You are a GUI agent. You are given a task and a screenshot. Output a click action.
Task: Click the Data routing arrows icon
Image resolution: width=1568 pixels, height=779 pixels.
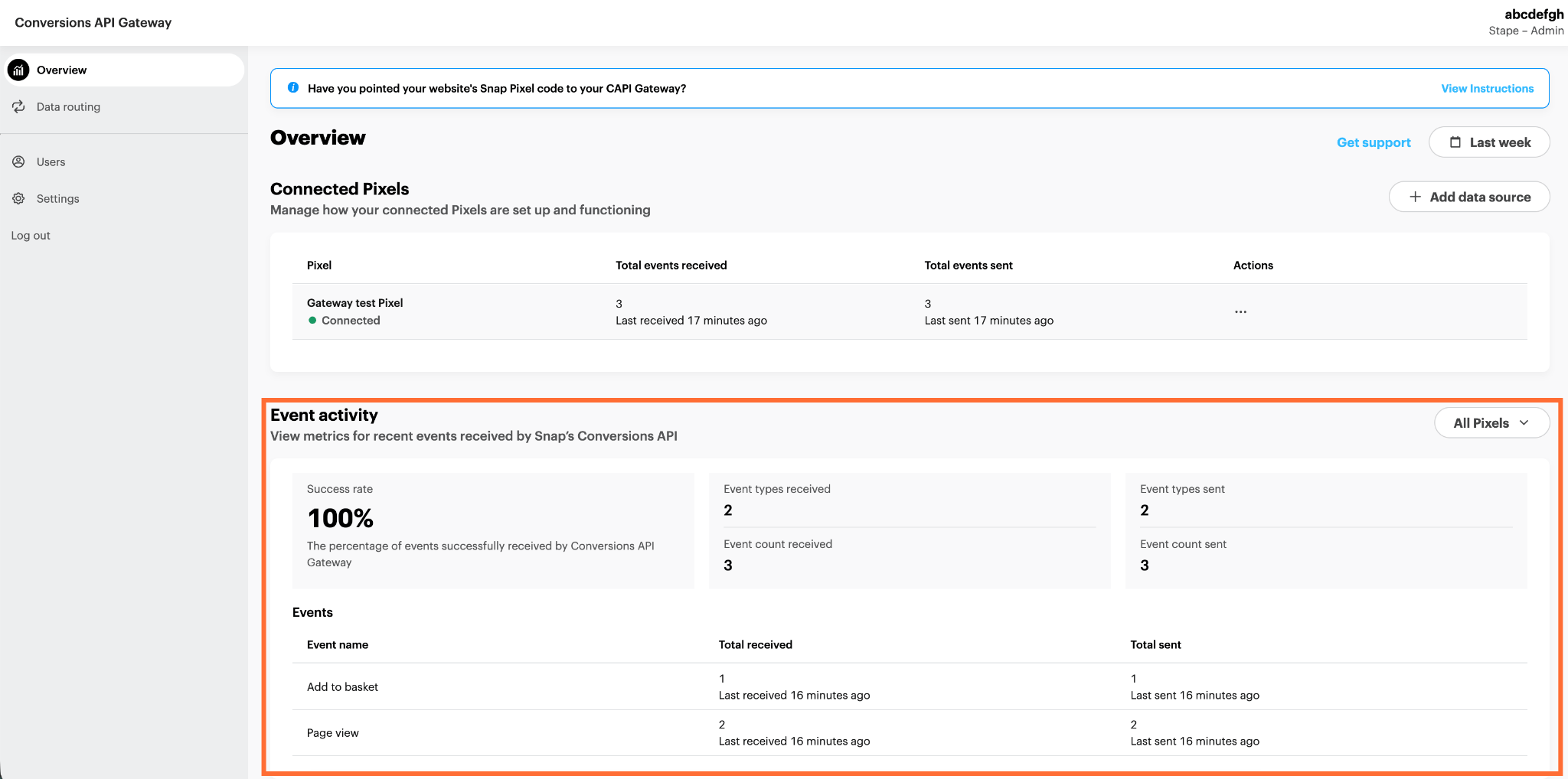(18, 107)
